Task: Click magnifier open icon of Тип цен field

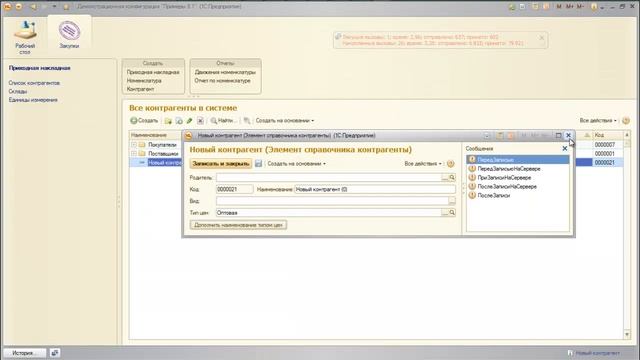Action: pos(452,213)
